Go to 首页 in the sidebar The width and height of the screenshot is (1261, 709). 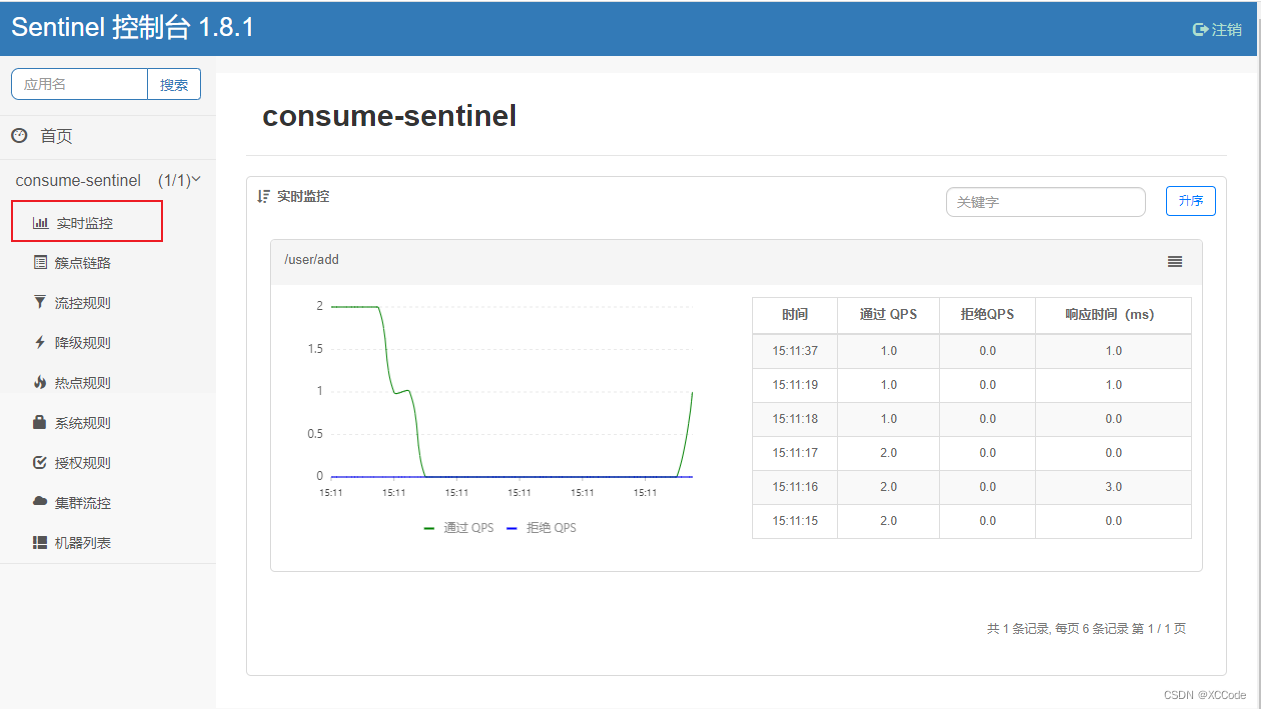pos(56,136)
